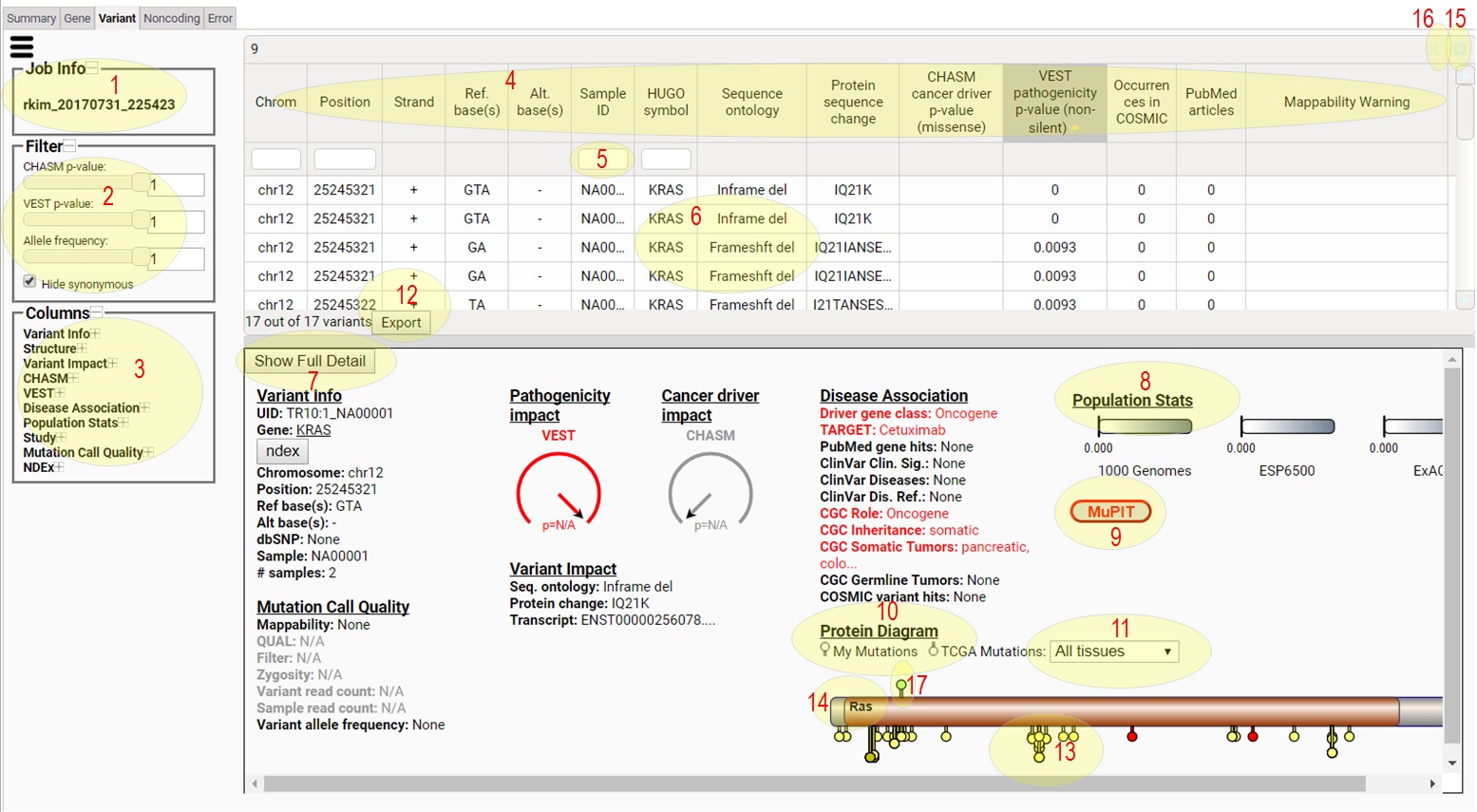This screenshot has height=812, width=1477.
Task: Expand the Variant Impact column group
Action: click(x=113, y=363)
